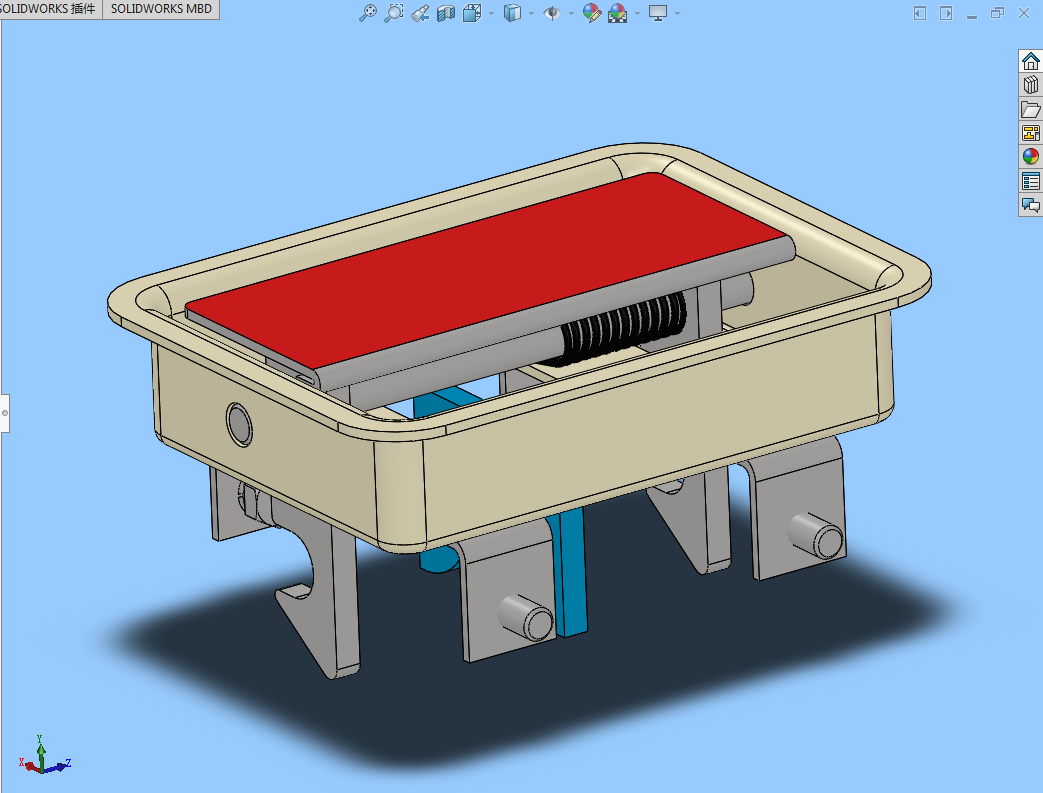Expand the View Orientation dropdown arrow
The height and width of the screenshot is (793, 1043).
click(x=492, y=13)
